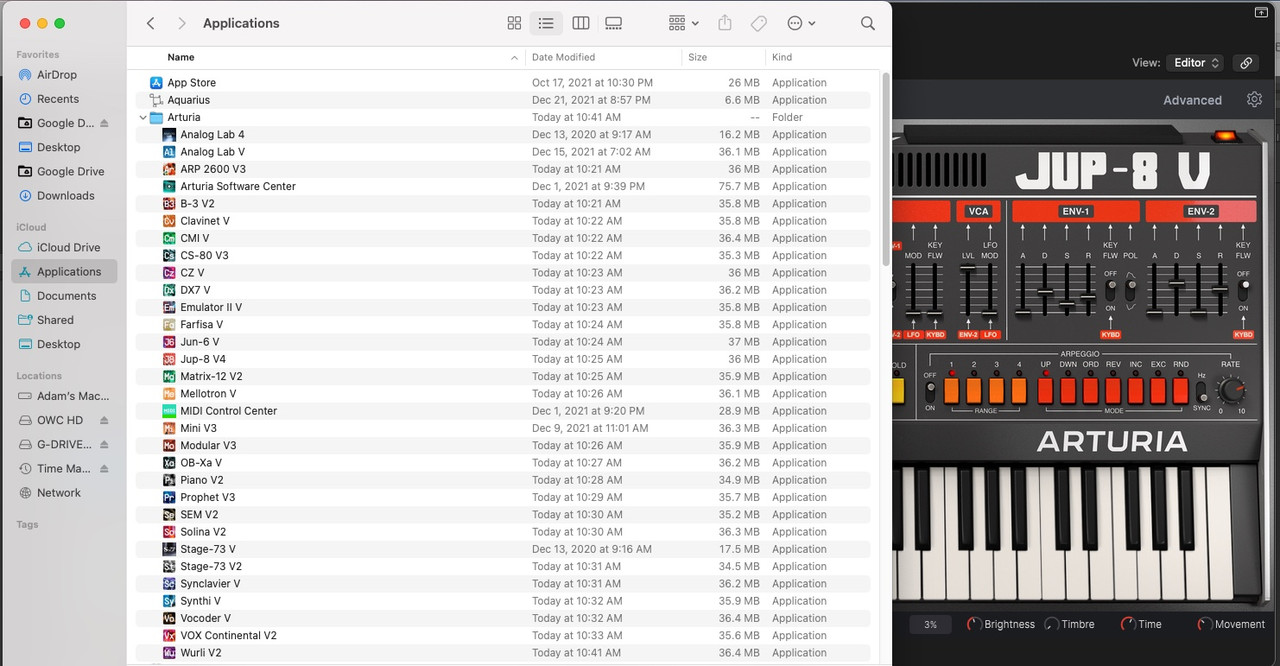
Task: Click the Jup-8 V4 application icon
Action: click(x=169, y=359)
